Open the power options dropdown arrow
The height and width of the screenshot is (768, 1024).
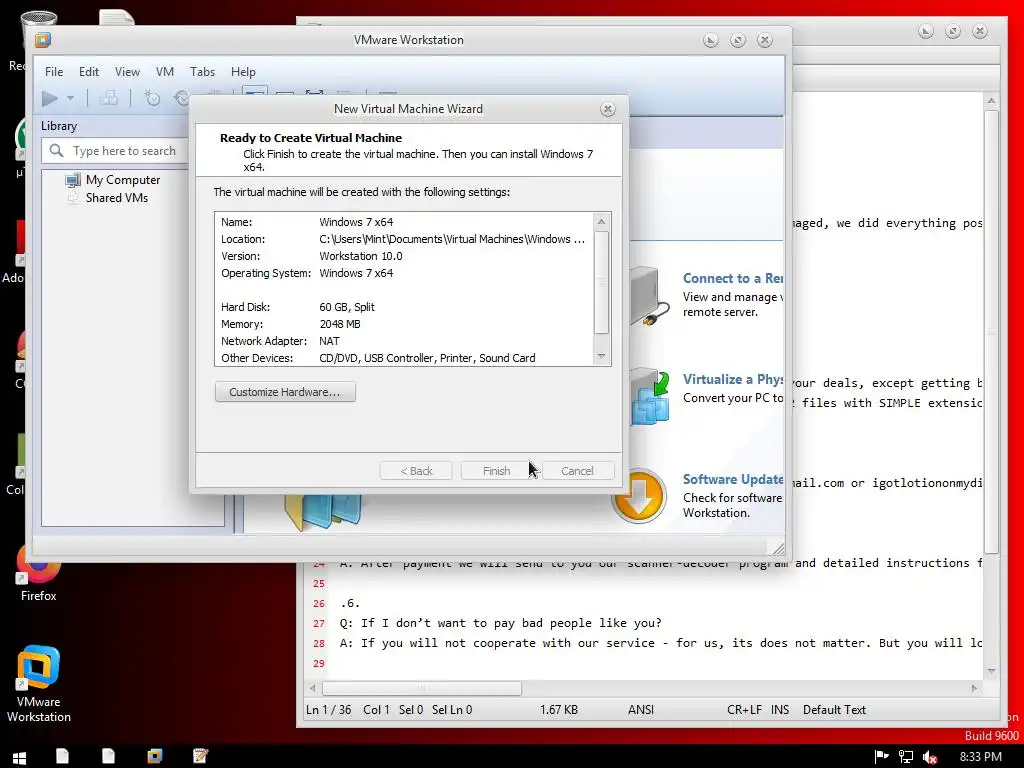[71, 99]
